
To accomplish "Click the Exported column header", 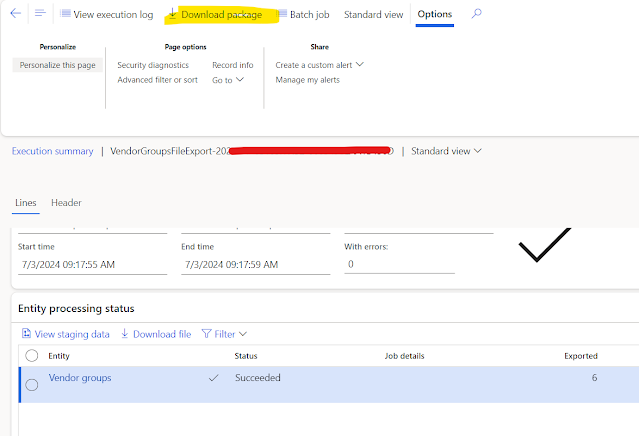I will pos(581,356).
